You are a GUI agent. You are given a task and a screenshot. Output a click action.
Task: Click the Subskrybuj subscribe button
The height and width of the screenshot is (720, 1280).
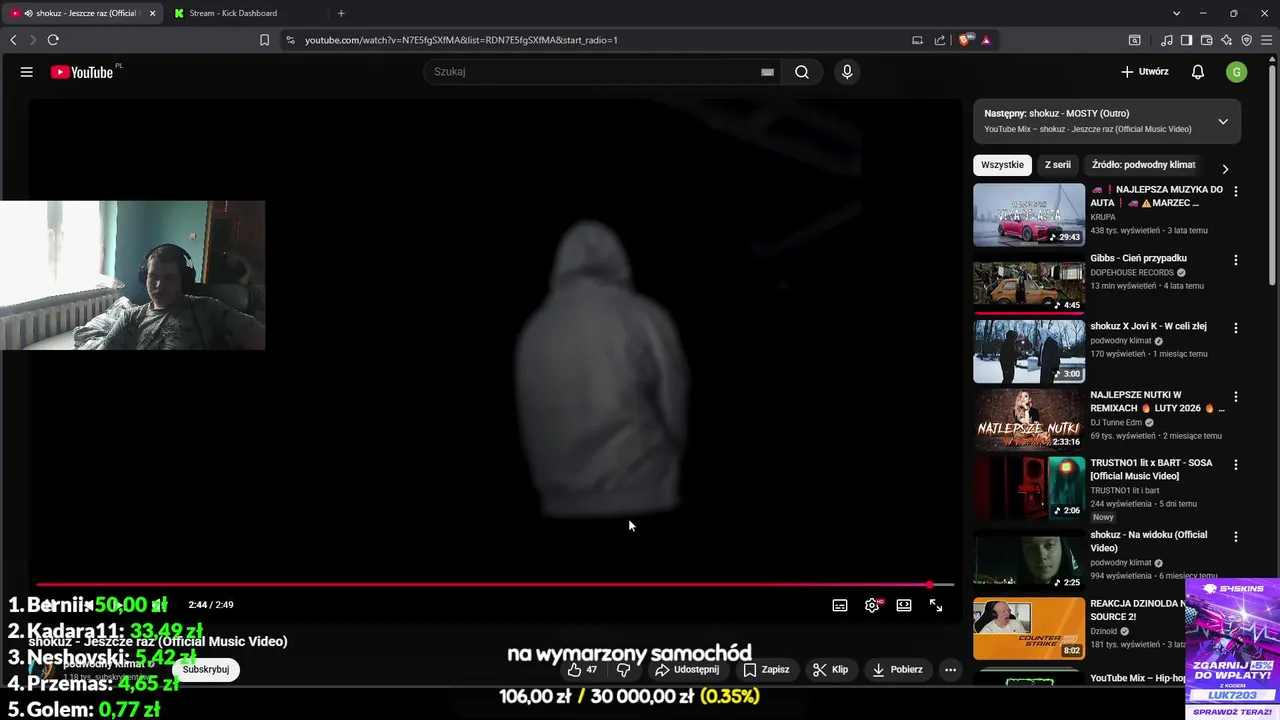point(206,670)
